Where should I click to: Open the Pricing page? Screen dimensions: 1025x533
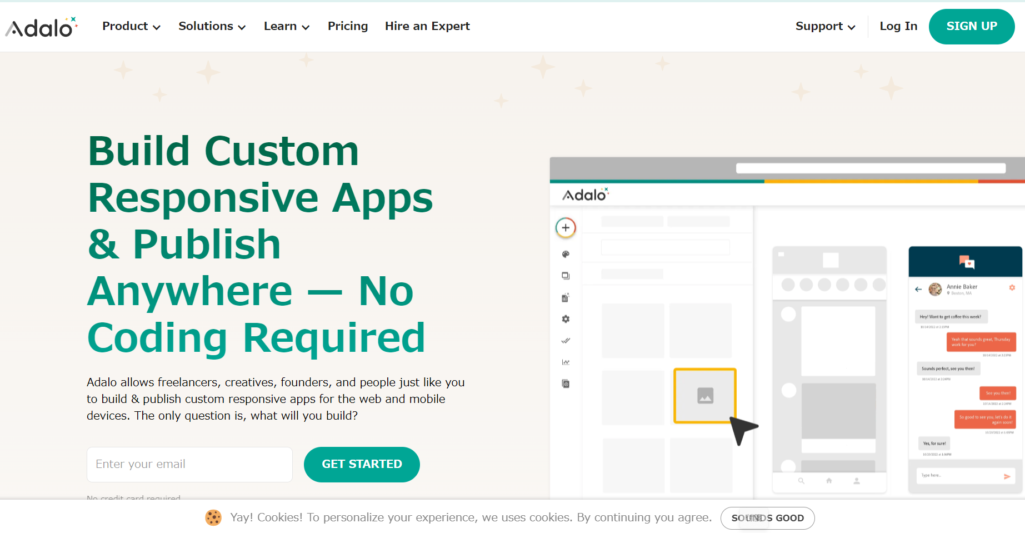tap(348, 26)
